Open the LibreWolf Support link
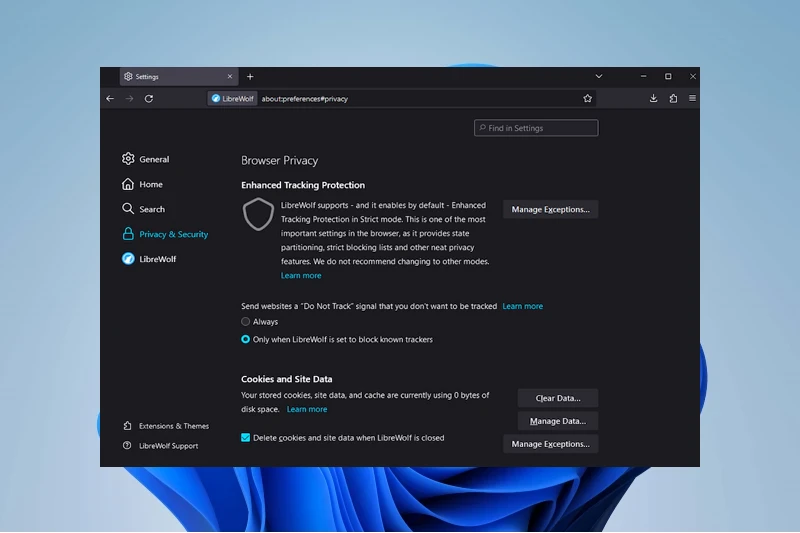This screenshot has height=533, width=800. [161, 446]
